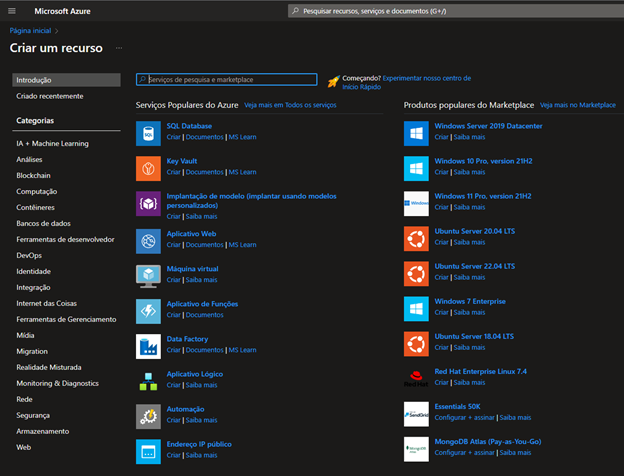Open the Web category
This screenshot has width=624, height=476.
tap(23, 447)
